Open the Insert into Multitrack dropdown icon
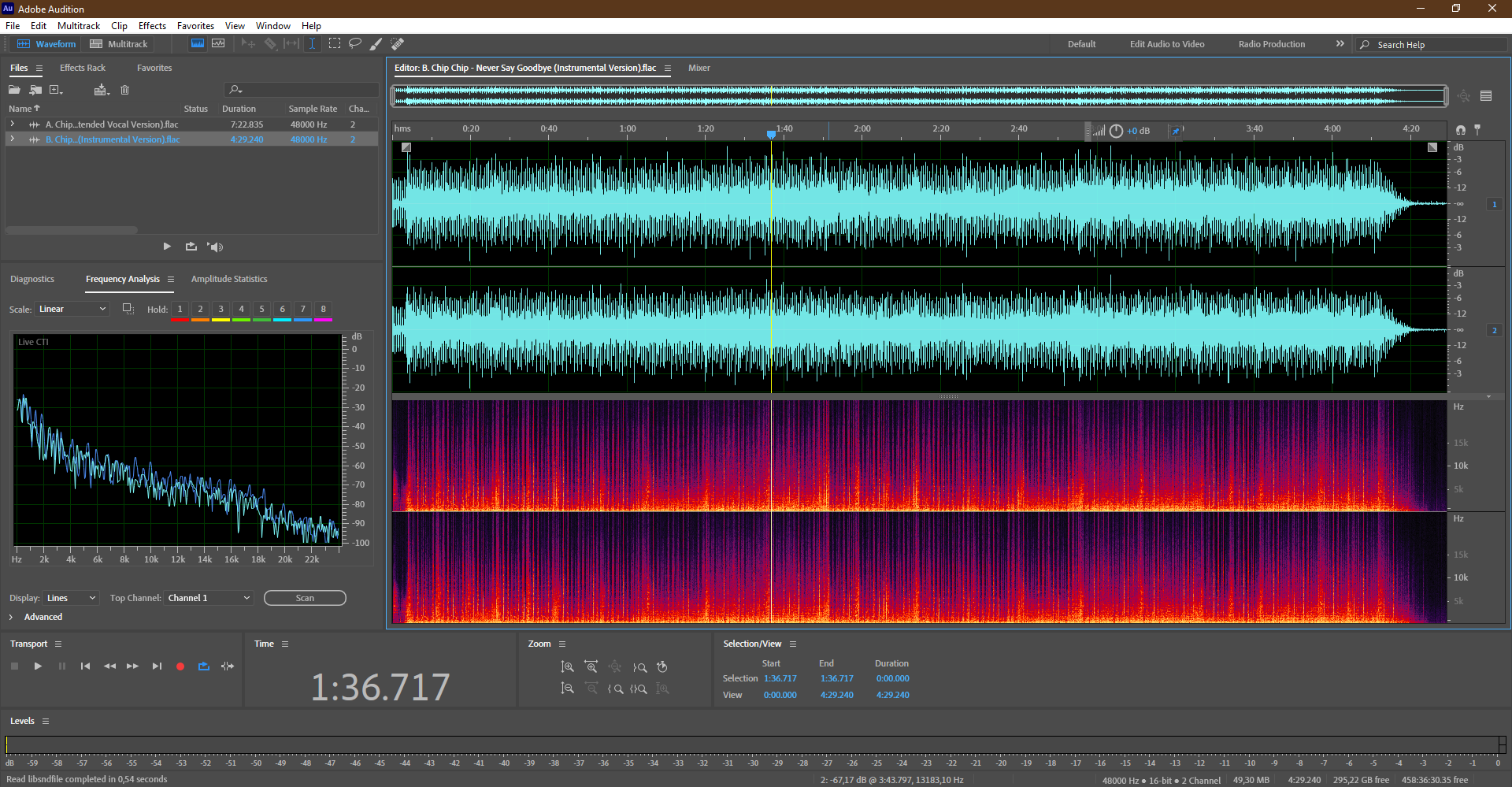The height and width of the screenshot is (787, 1512). [x=101, y=90]
